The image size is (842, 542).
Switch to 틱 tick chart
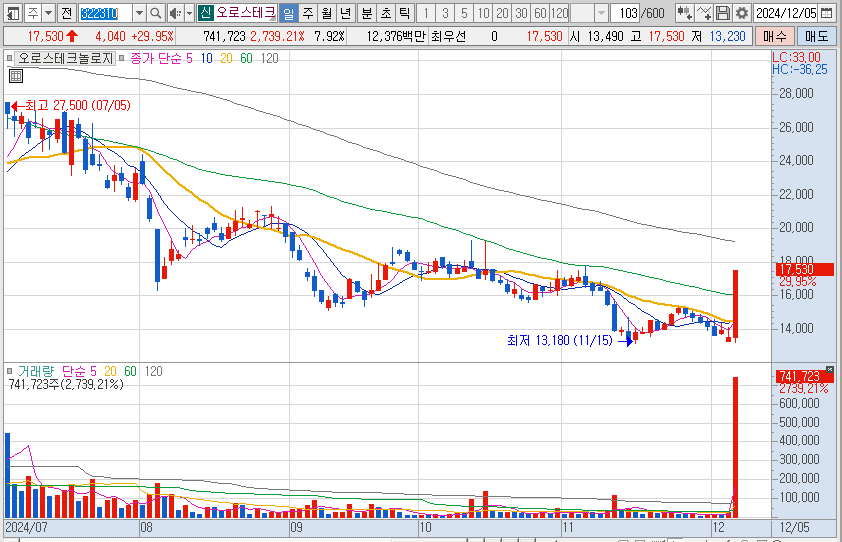[404, 13]
